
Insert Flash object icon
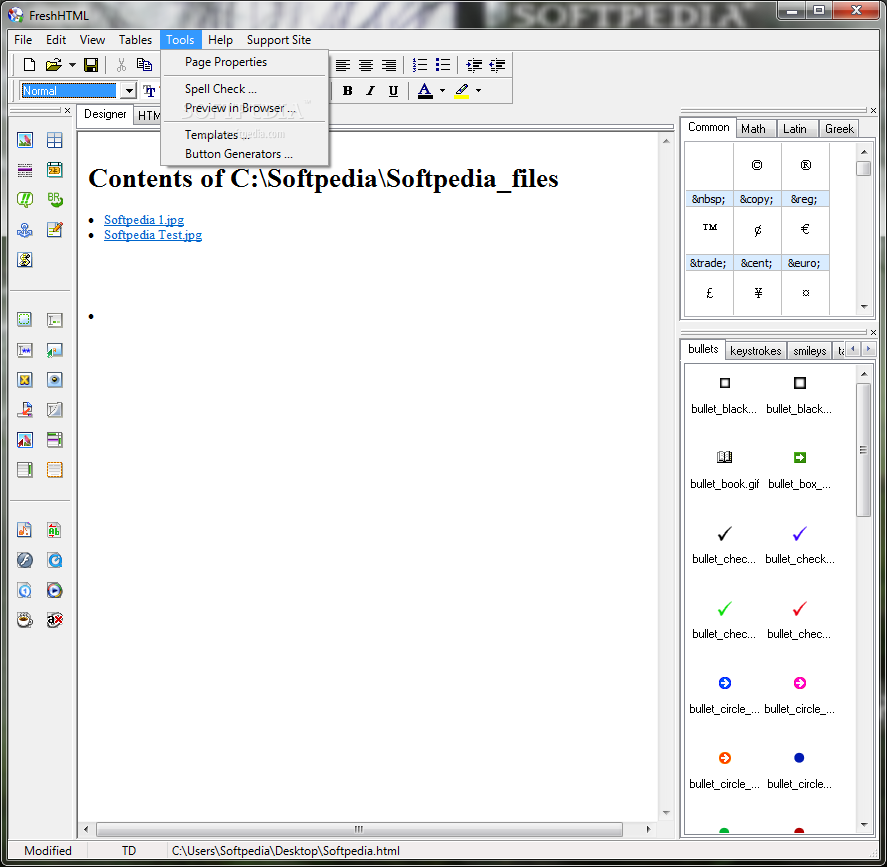[25, 560]
